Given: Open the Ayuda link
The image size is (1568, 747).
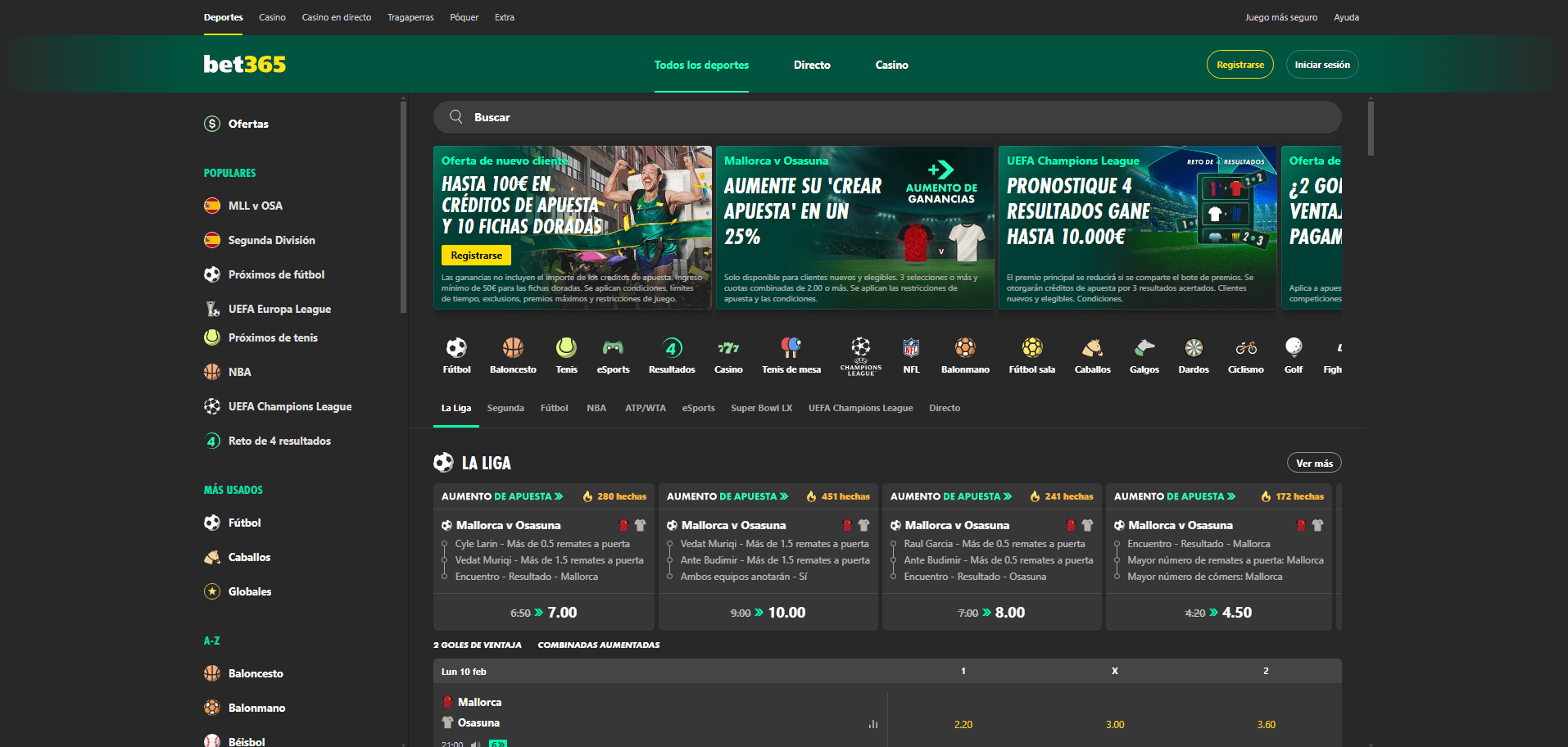Looking at the screenshot, I should pos(1346,17).
